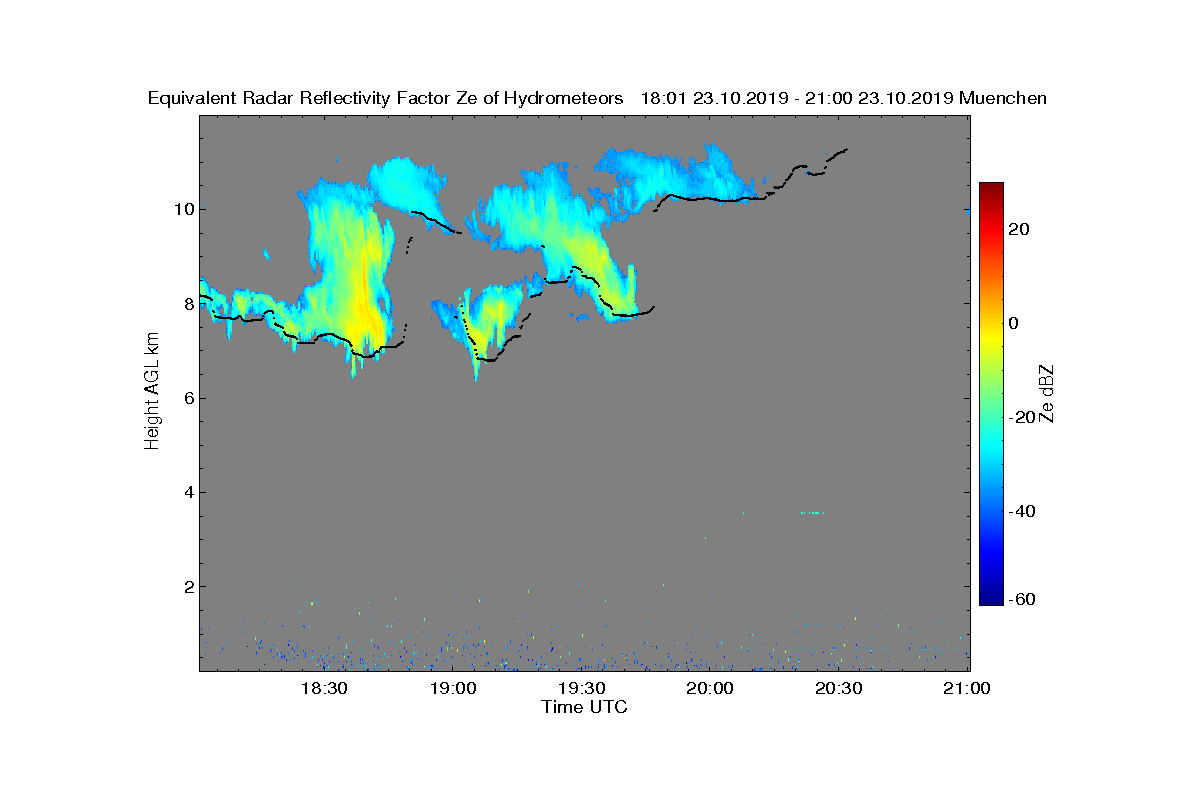
Task: Click the height tick label 8
Action: click(188, 303)
